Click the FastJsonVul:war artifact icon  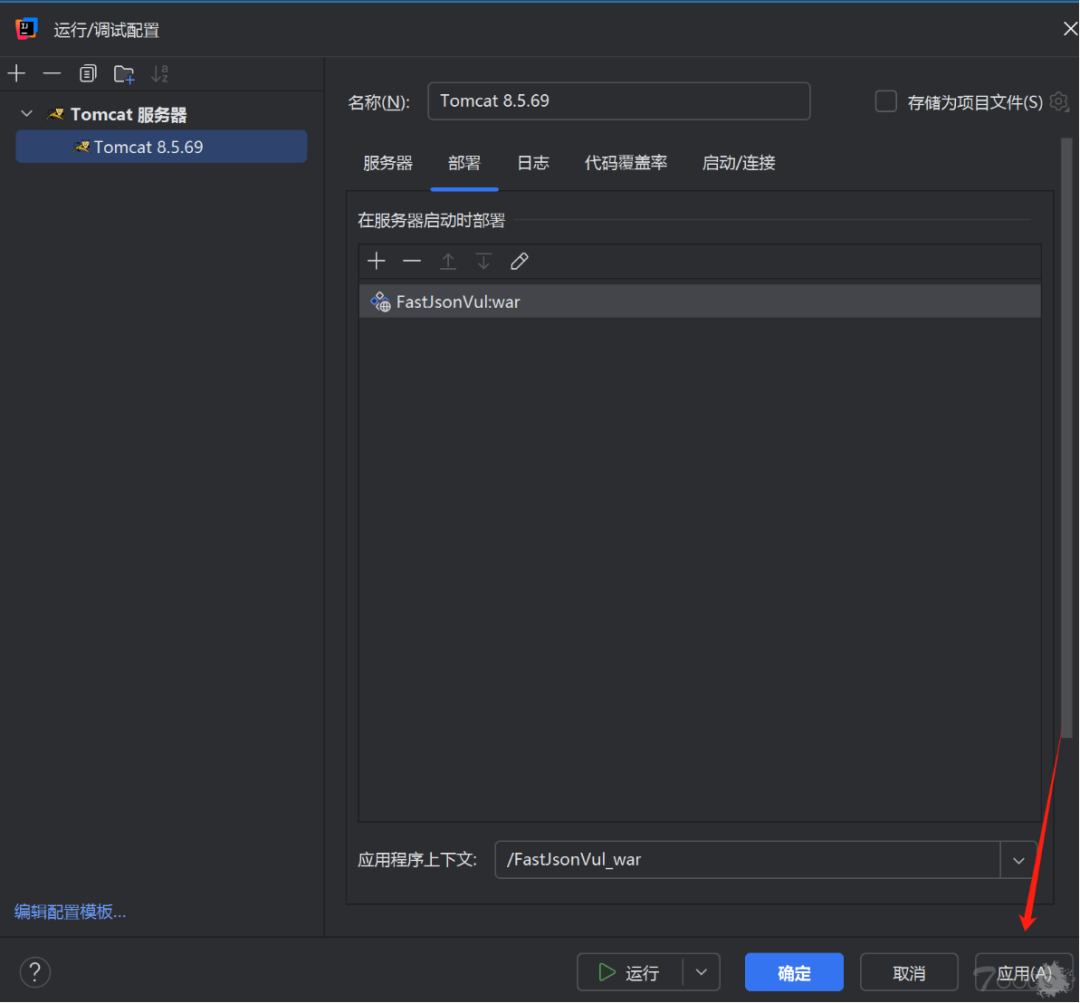[380, 302]
